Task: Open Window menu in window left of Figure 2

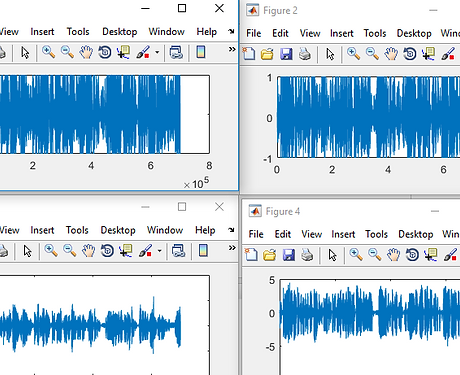Action: pyautogui.click(x=167, y=32)
